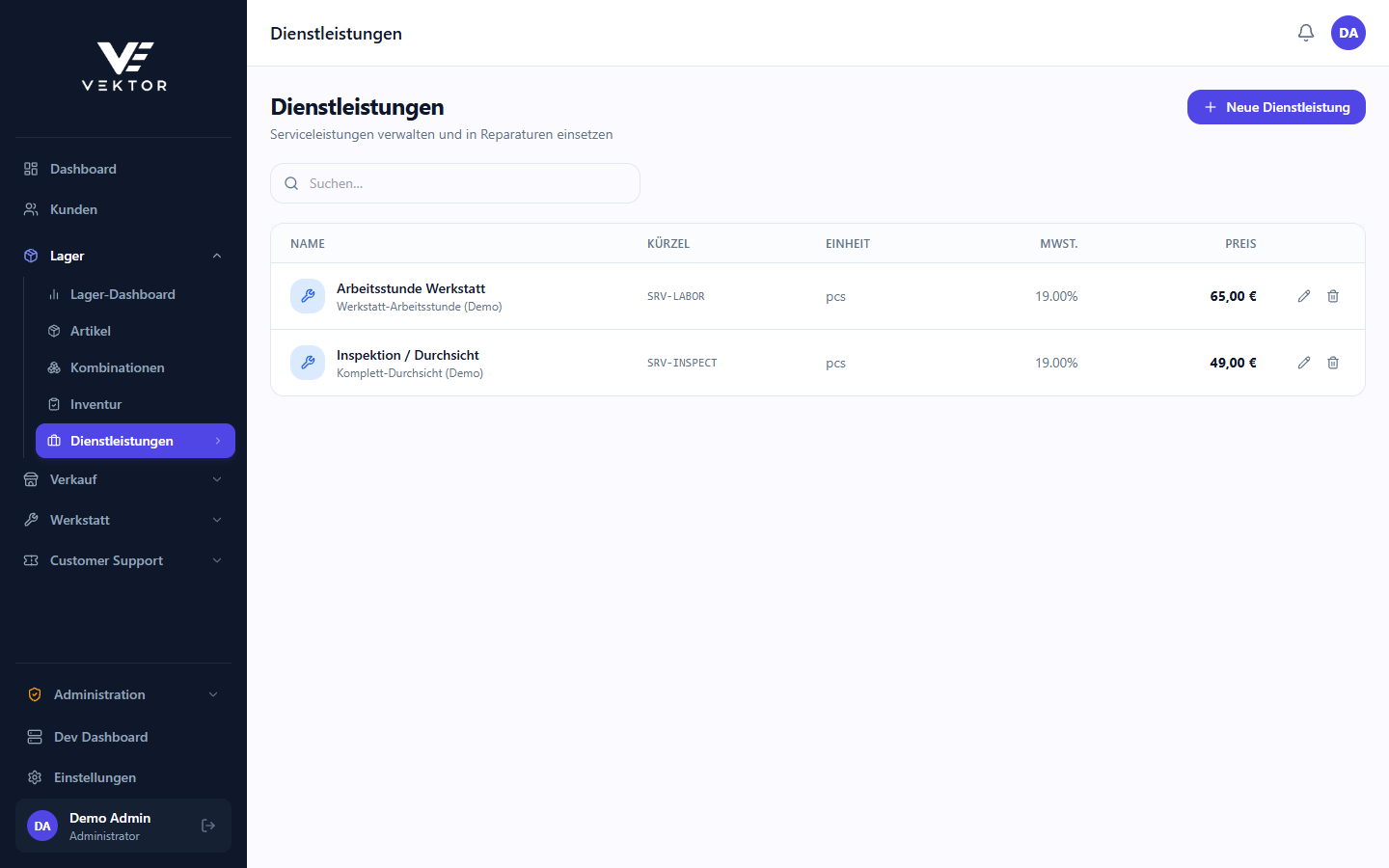Viewport: 1389px width, 868px height.
Task: Click the Werkstatt wrench icon in sidebar
Action: coord(31,520)
